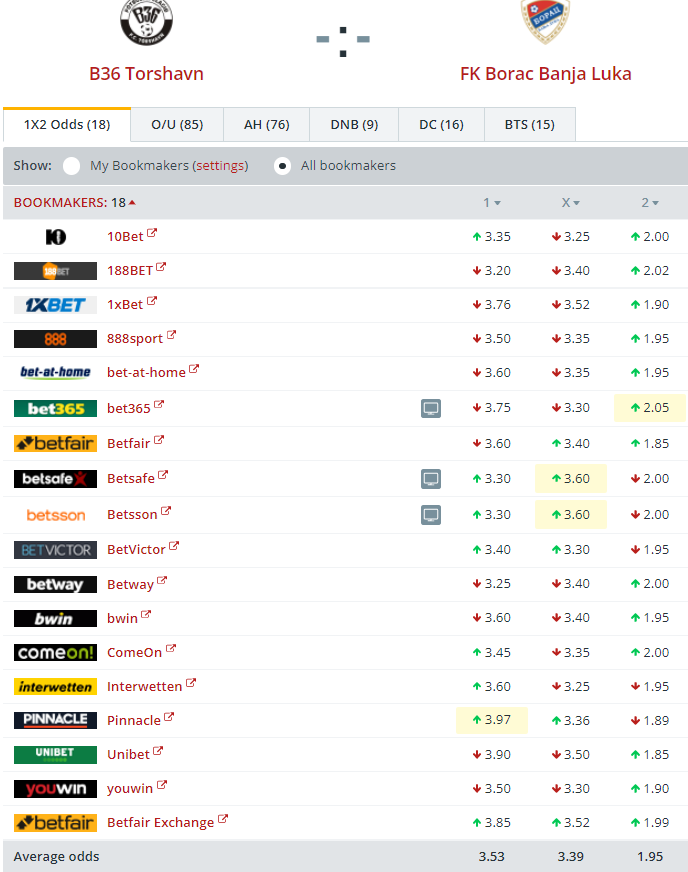This screenshot has height=872, width=688.
Task: Click bet365's highlighted 2.05 away odds
Action: coord(649,408)
